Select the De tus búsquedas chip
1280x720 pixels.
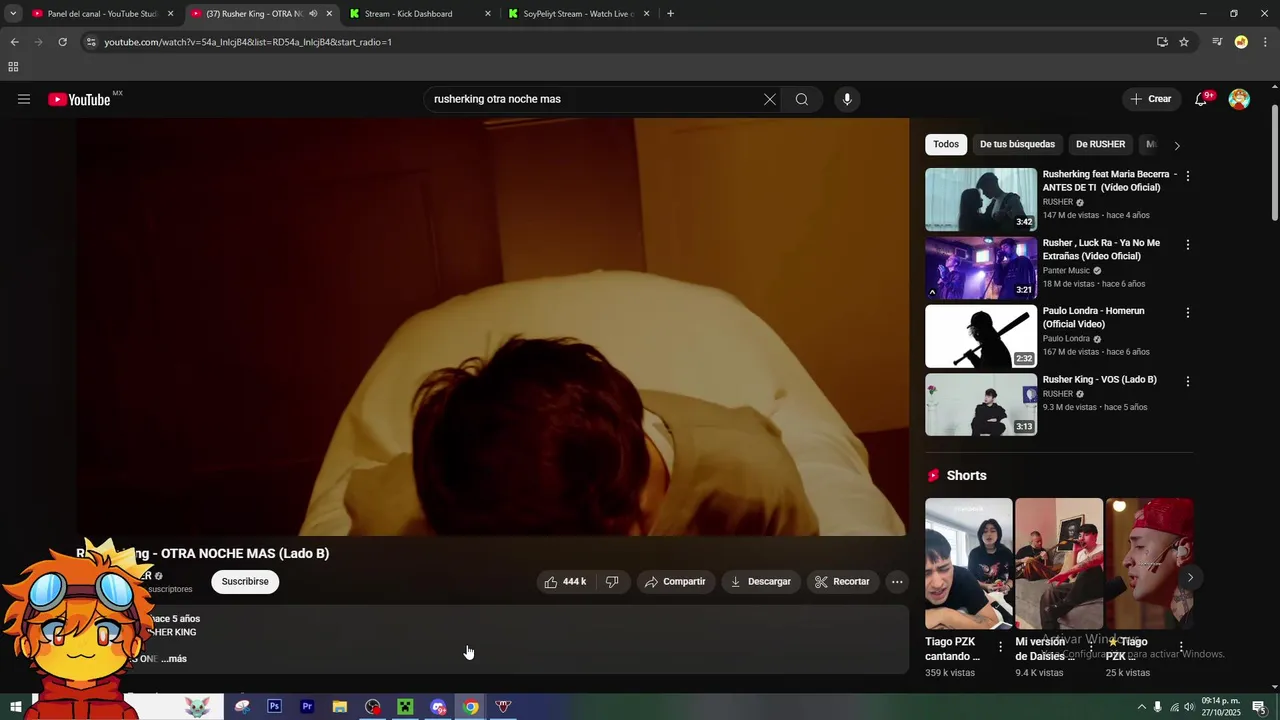pos(1017,145)
